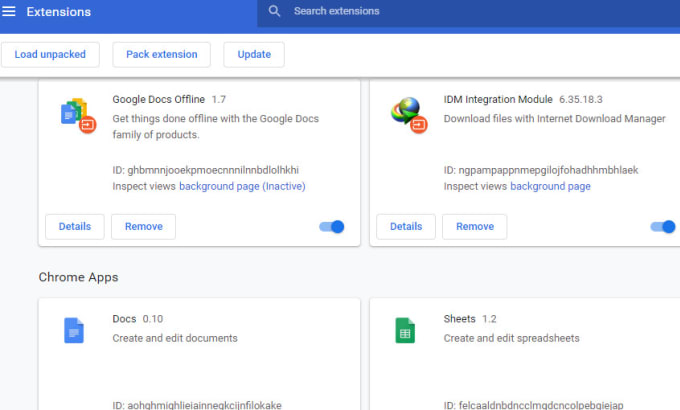Screen dimensions: 680x410
Task: Click the search magnifier icon
Action: click(274, 11)
